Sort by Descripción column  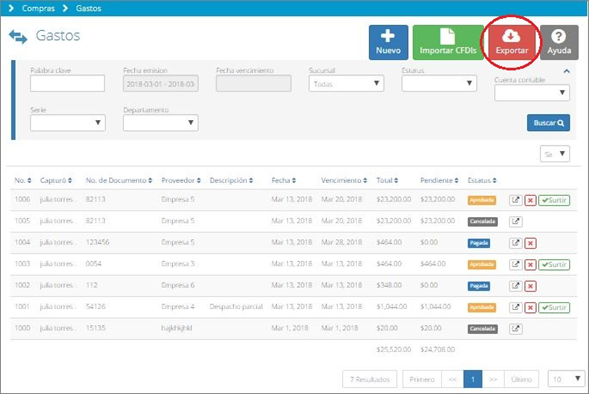[231, 180]
